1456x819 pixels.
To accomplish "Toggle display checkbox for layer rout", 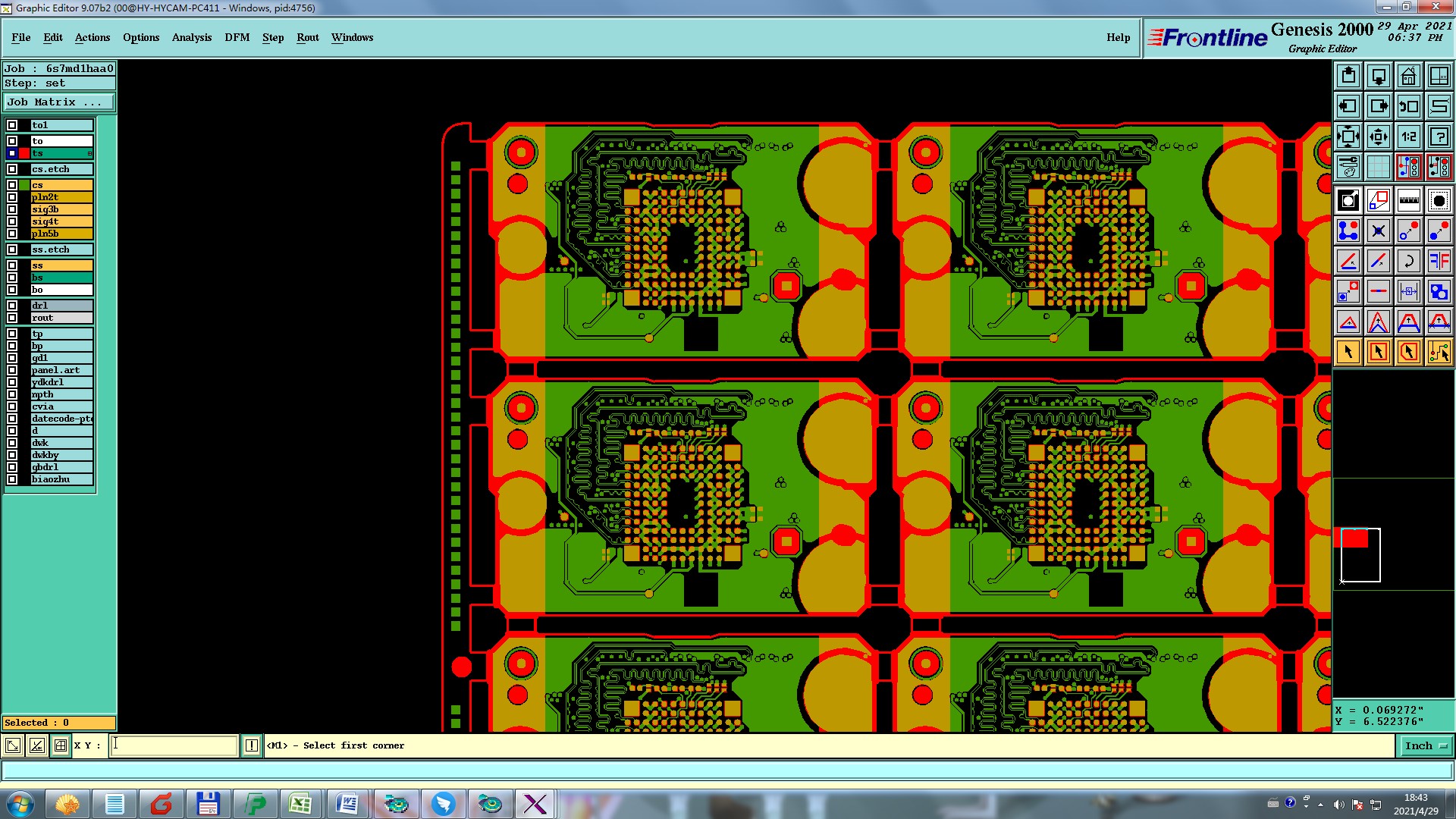I will pyautogui.click(x=12, y=318).
